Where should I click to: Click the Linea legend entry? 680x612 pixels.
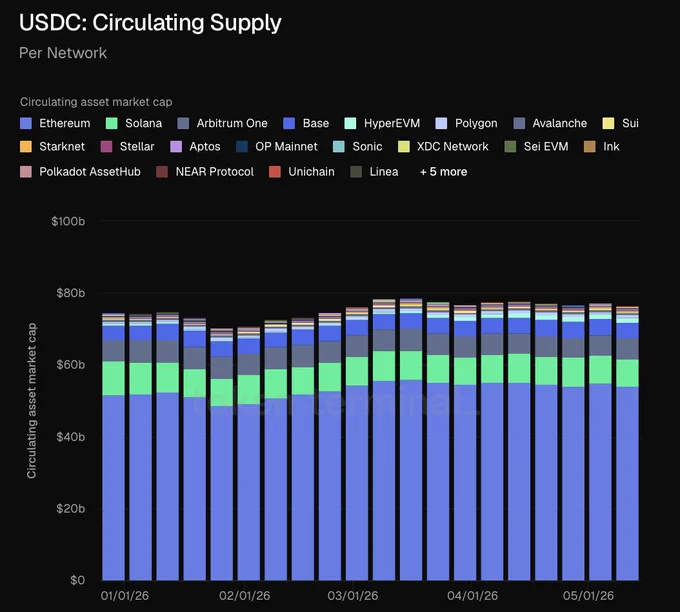pos(374,172)
